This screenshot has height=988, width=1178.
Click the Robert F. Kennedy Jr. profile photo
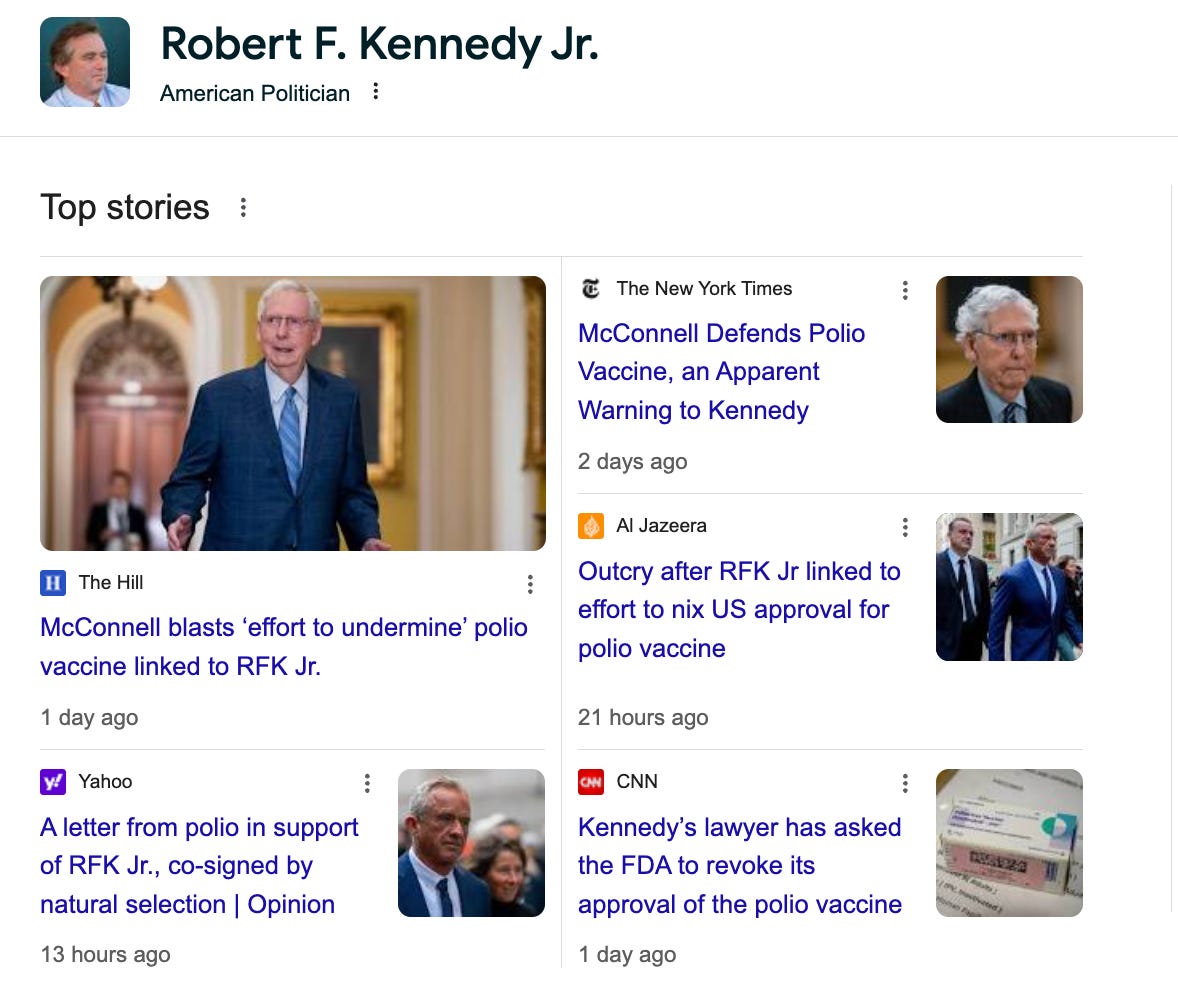[85, 62]
